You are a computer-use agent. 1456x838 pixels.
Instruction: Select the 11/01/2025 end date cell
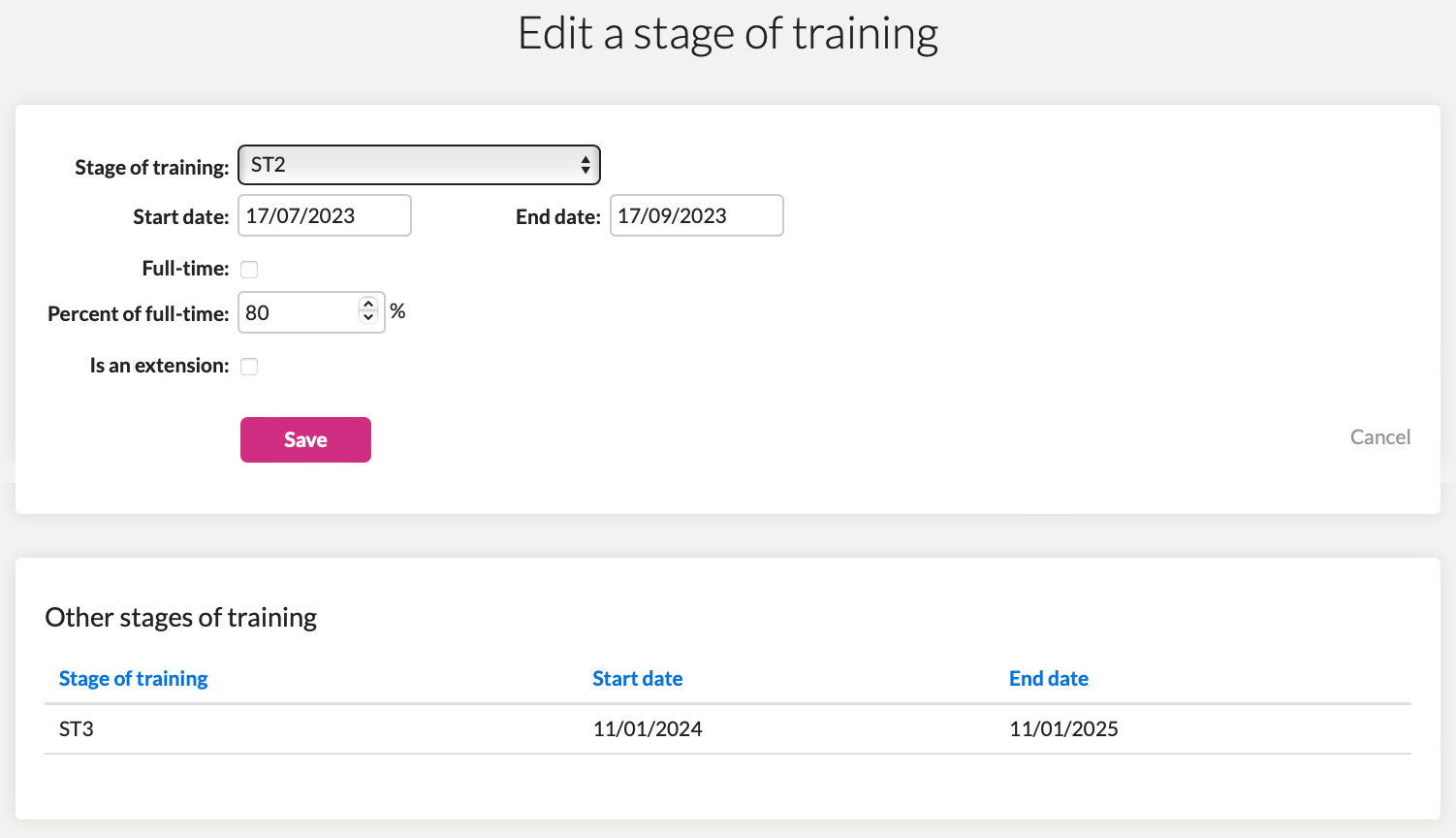click(1063, 728)
